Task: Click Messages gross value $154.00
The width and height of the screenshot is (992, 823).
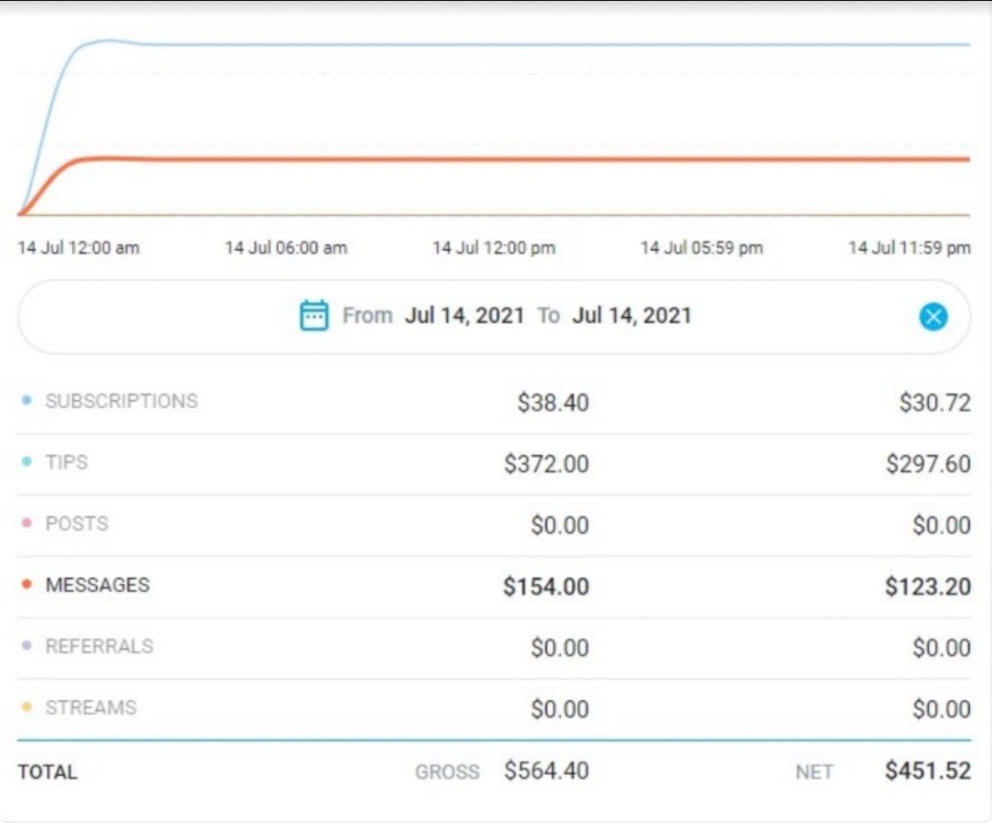Action: click(x=547, y=586)
